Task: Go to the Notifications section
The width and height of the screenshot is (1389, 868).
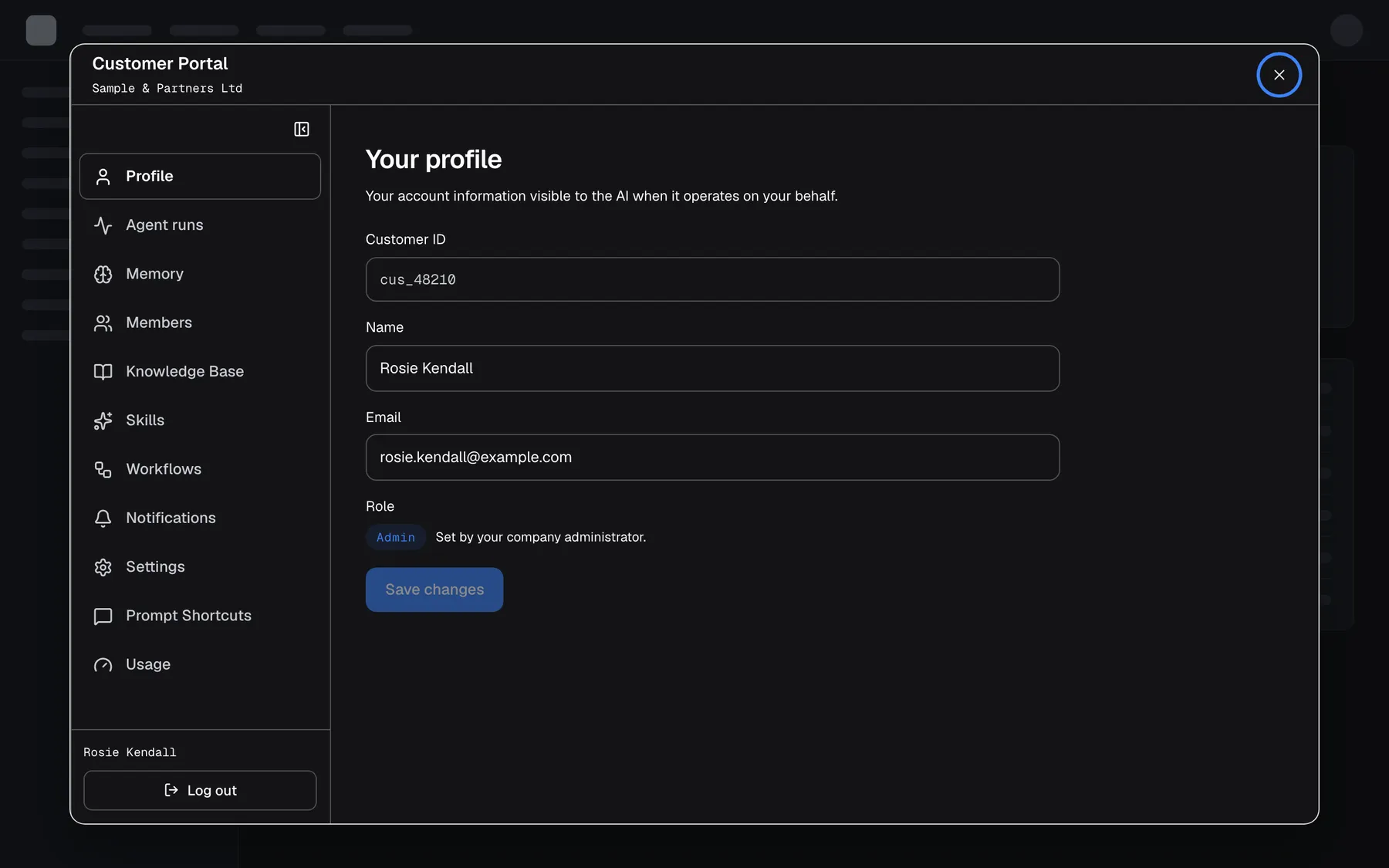Action: [x=200, y=518]
